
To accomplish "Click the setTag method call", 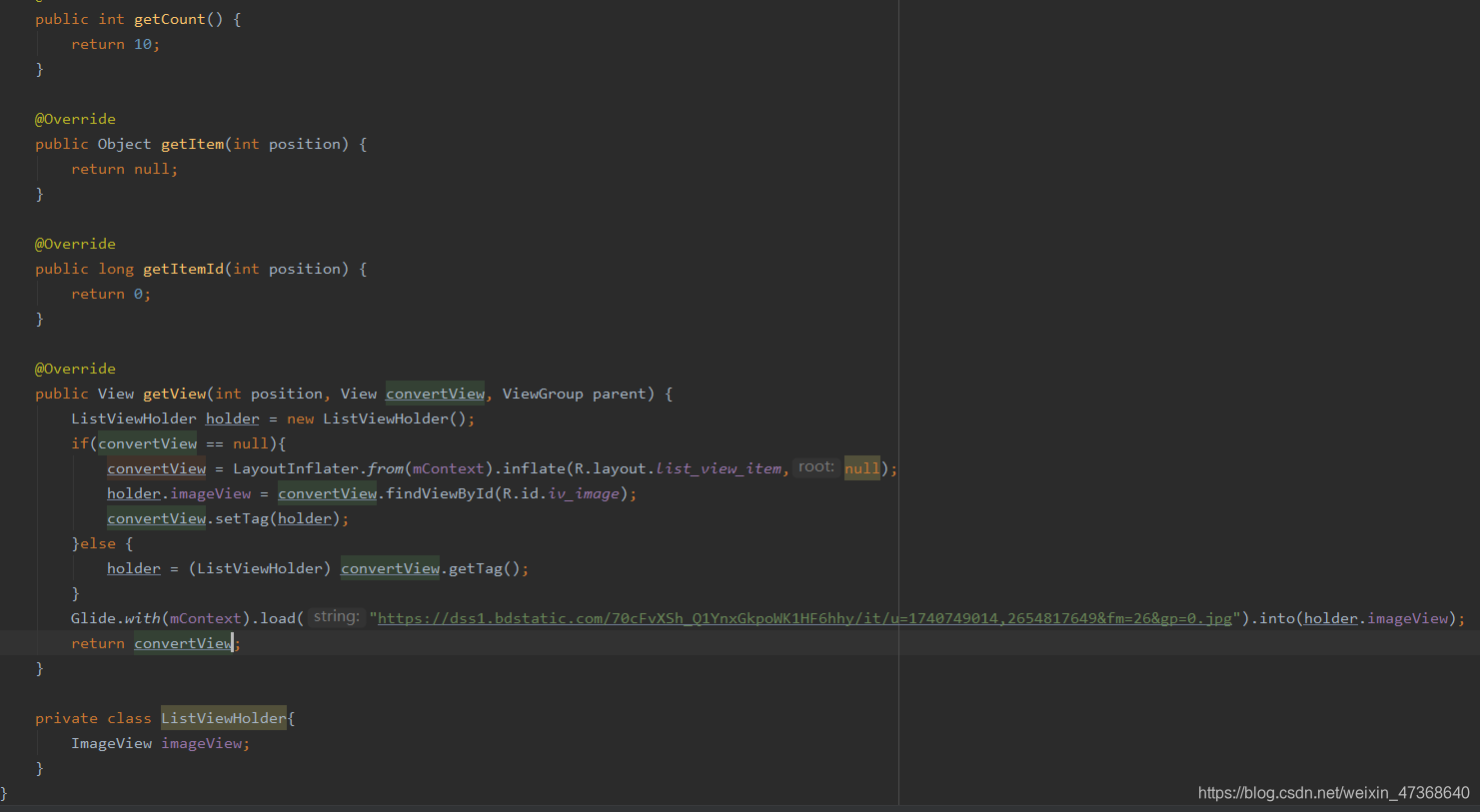I will pyautogui.click(x=242, y=518).
